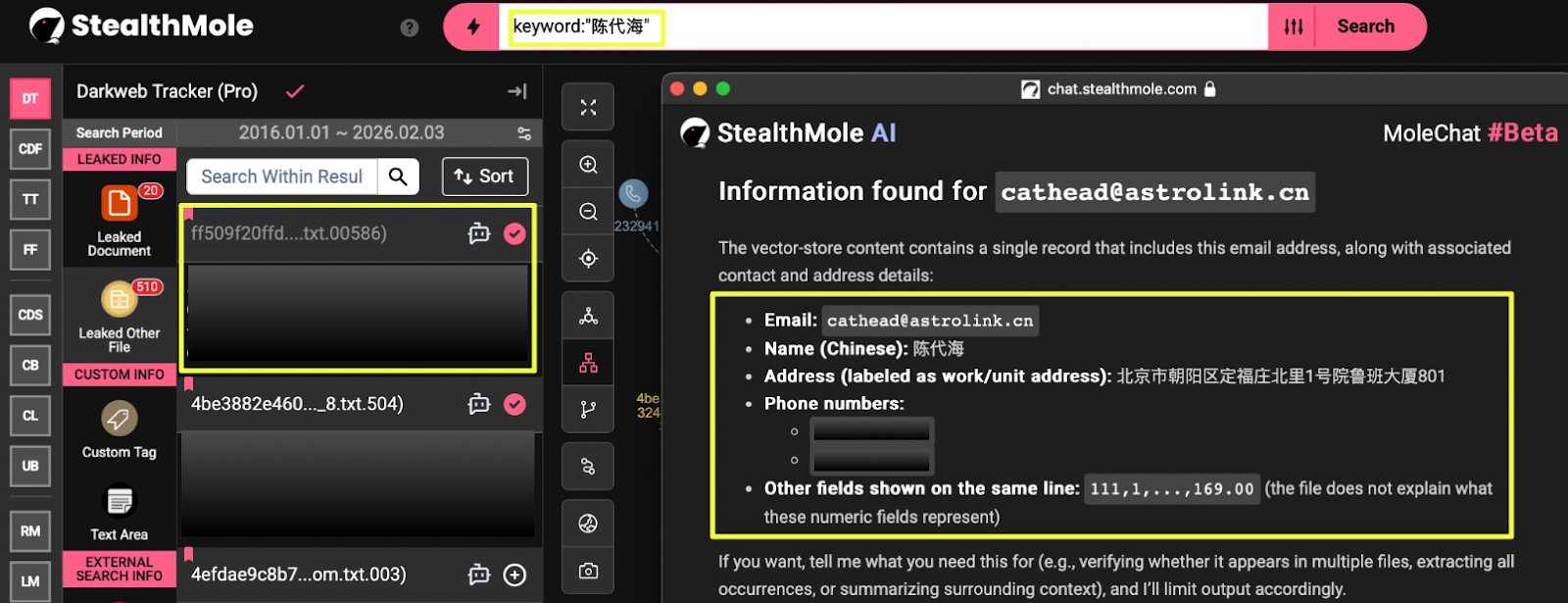This screenshot has height=603, width=1568.
Task: Click the fit-to-screen expand icon
Action: [588, 108]
